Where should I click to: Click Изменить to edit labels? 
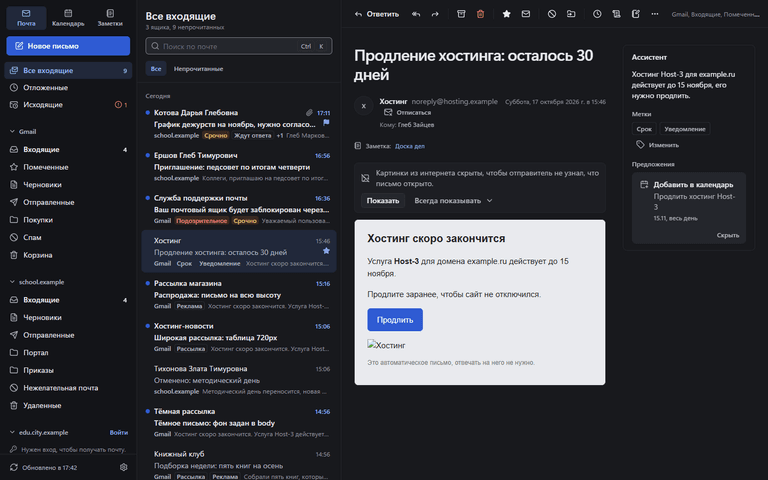[x=657, y=145]
